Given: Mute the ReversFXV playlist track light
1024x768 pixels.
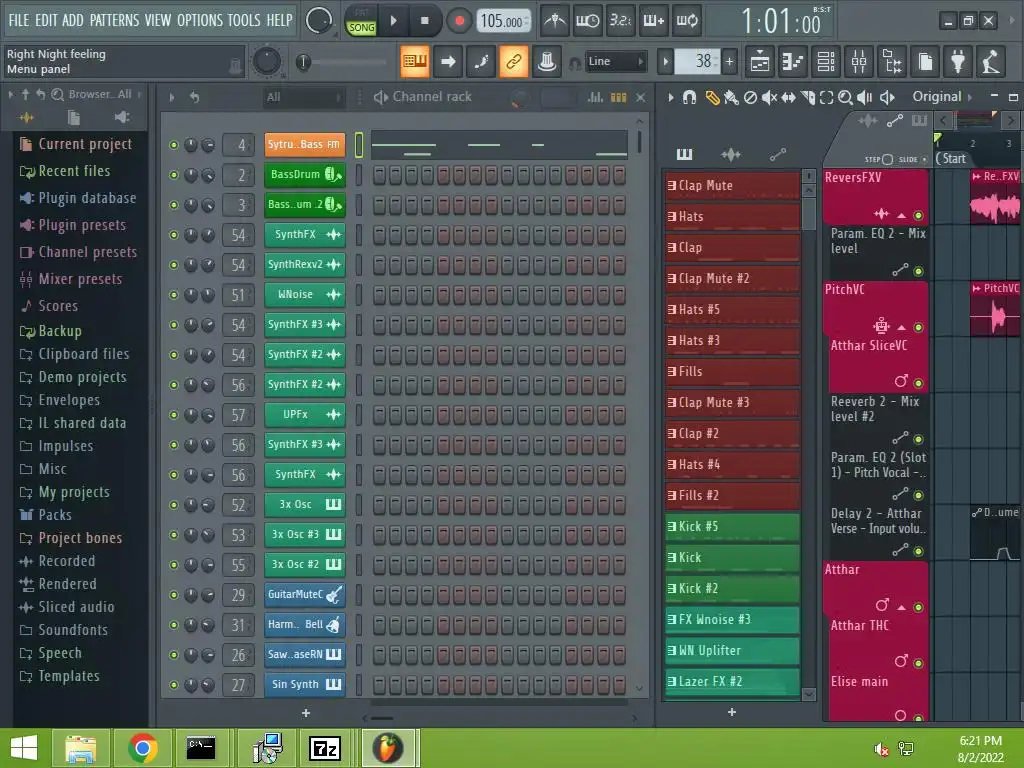Looking at the screenshot, I should pos(918,216).
